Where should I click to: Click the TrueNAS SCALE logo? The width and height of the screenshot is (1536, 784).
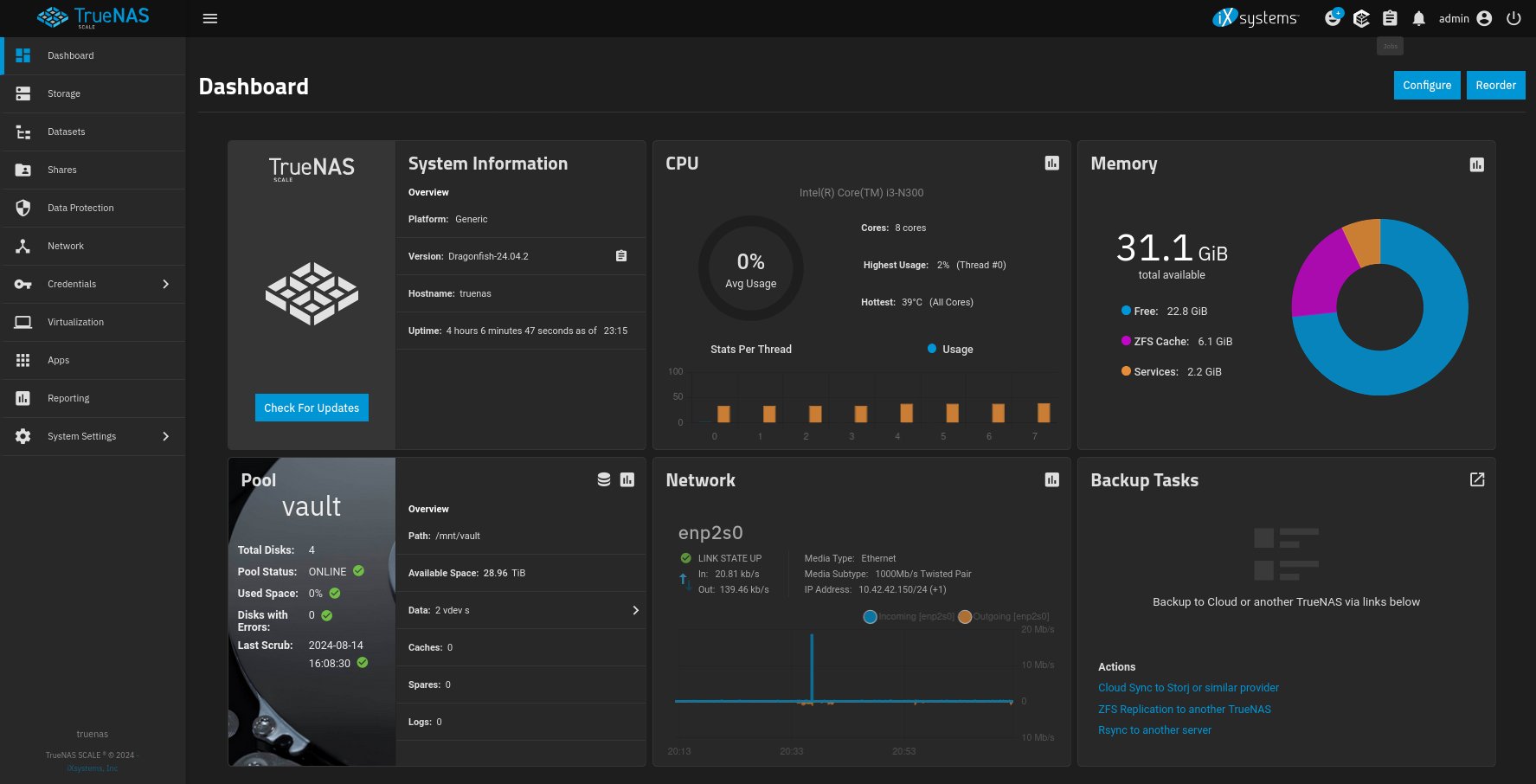pyautogui.click(x=93, y=17)
